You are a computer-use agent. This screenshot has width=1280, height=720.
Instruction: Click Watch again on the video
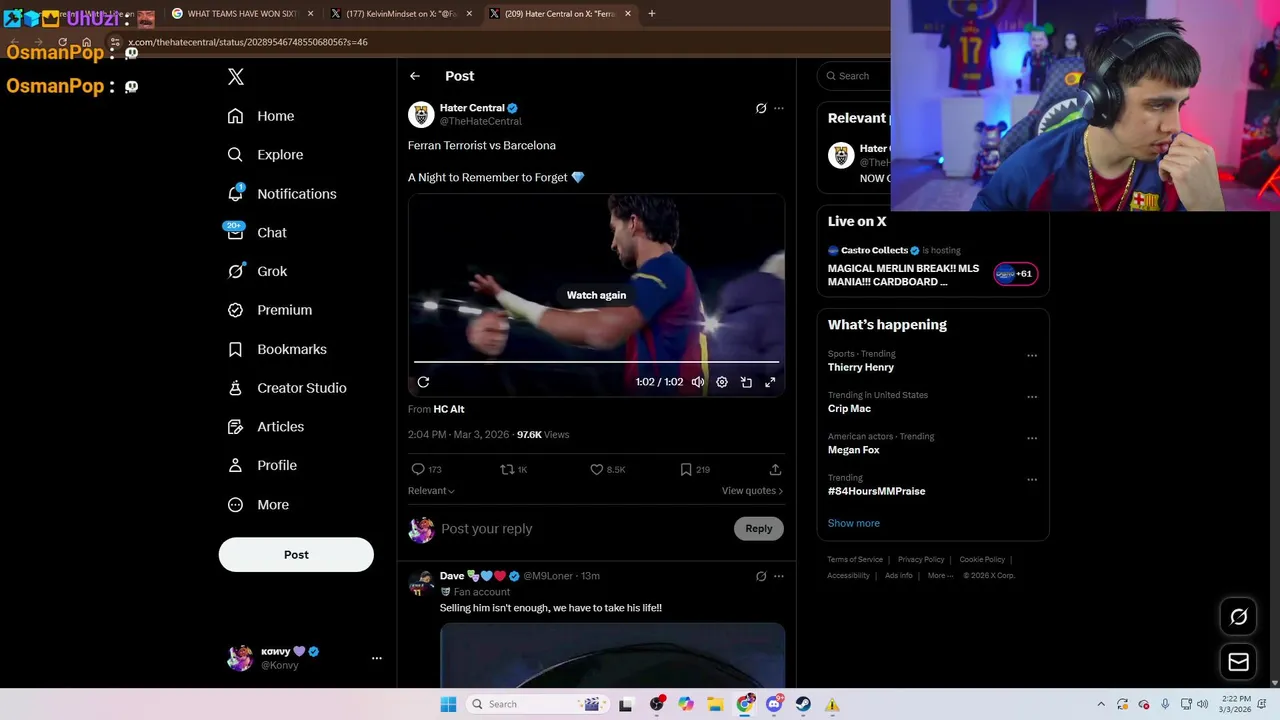596,295
